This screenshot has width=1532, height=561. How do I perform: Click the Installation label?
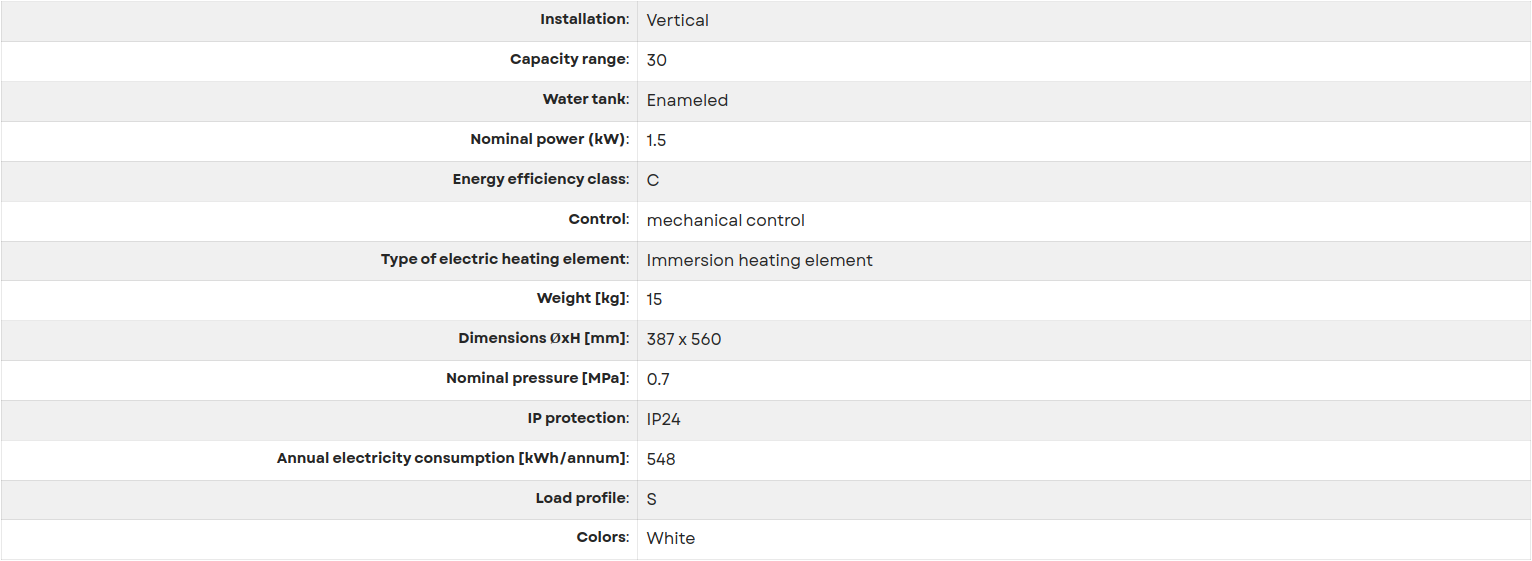tap(585, 20)
